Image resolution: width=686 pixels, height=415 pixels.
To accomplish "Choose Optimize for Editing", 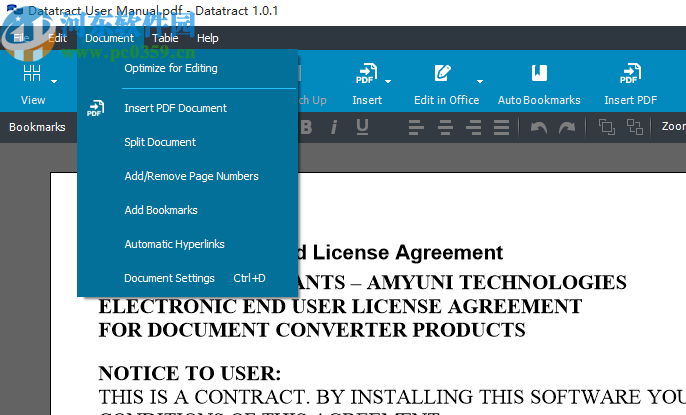I will point(188,68).
